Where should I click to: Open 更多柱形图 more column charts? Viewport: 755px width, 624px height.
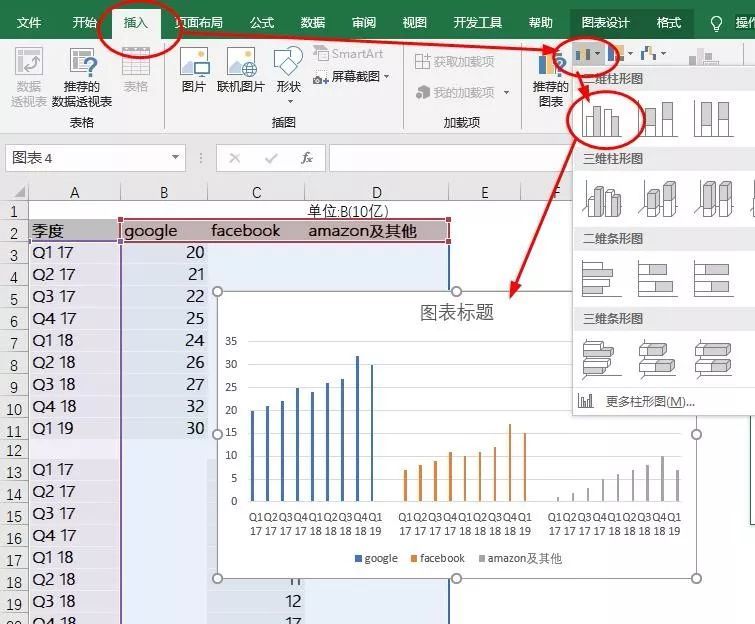click(636, 401)
